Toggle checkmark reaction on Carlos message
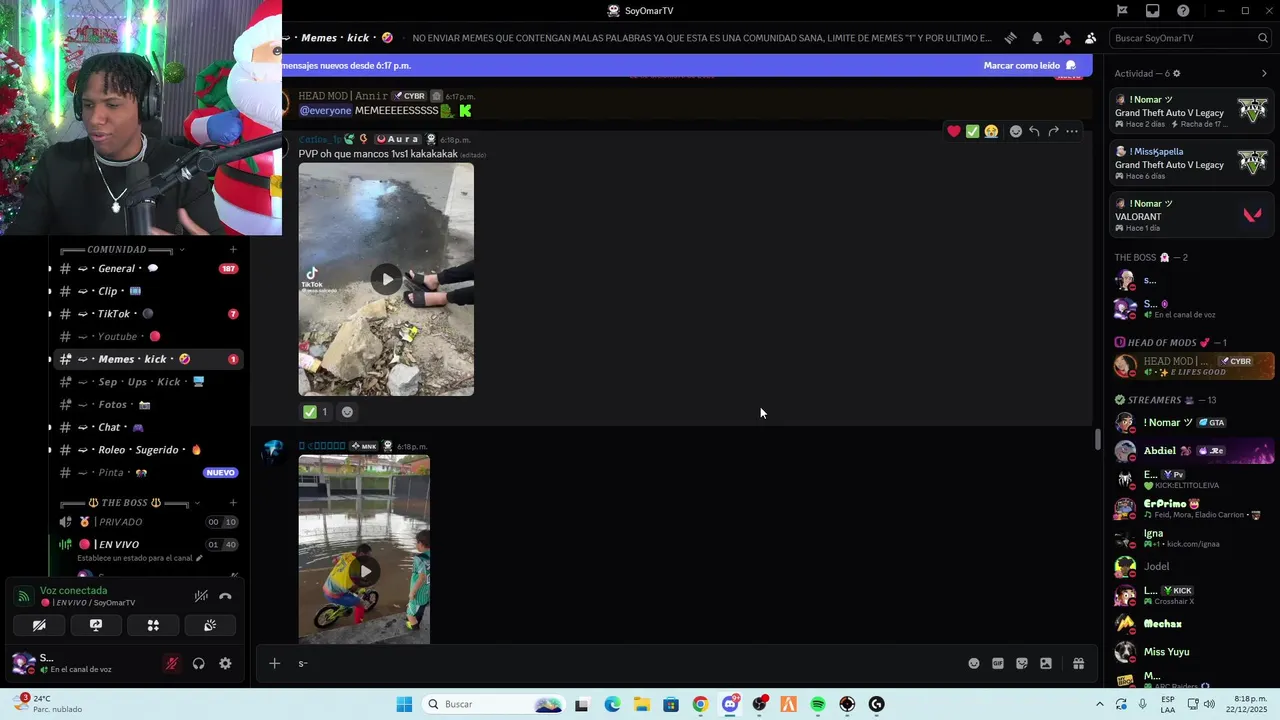1280x720 pixels. click(x=316, y=412)
